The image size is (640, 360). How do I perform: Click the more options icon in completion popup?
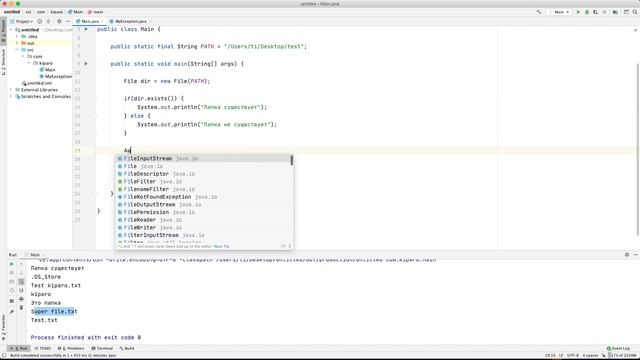290,246
